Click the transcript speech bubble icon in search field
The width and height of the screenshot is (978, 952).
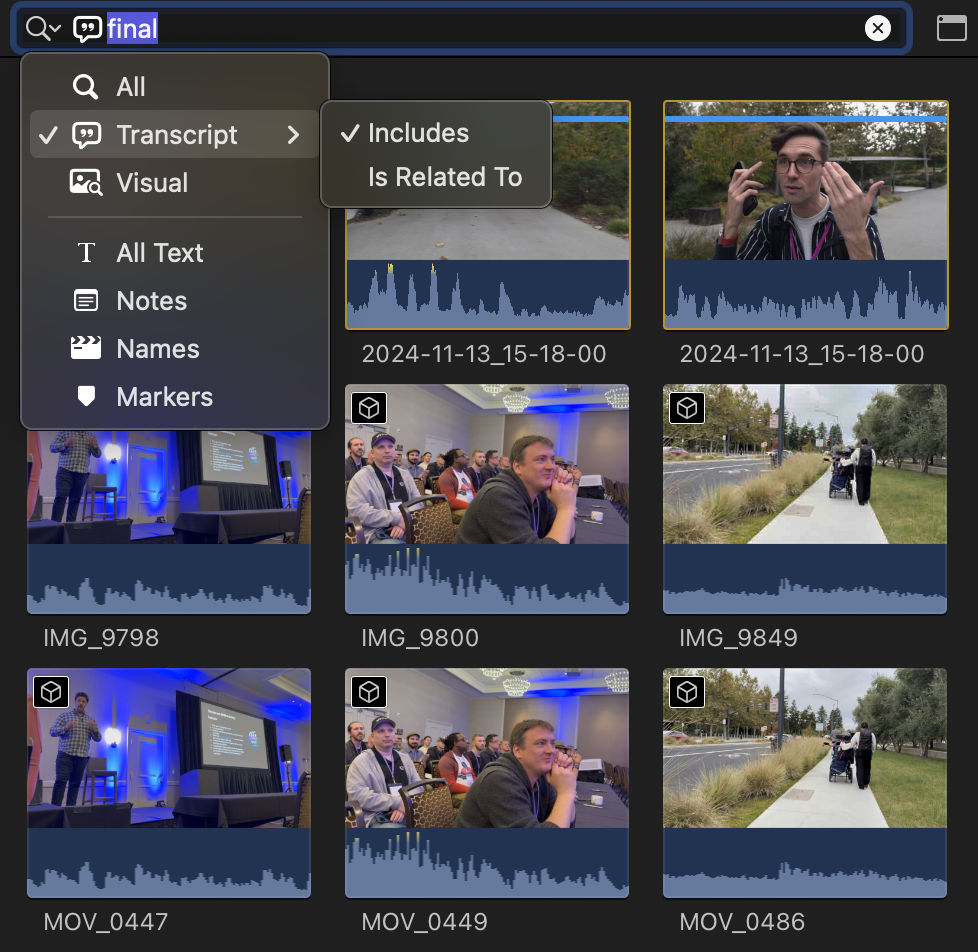88,28
